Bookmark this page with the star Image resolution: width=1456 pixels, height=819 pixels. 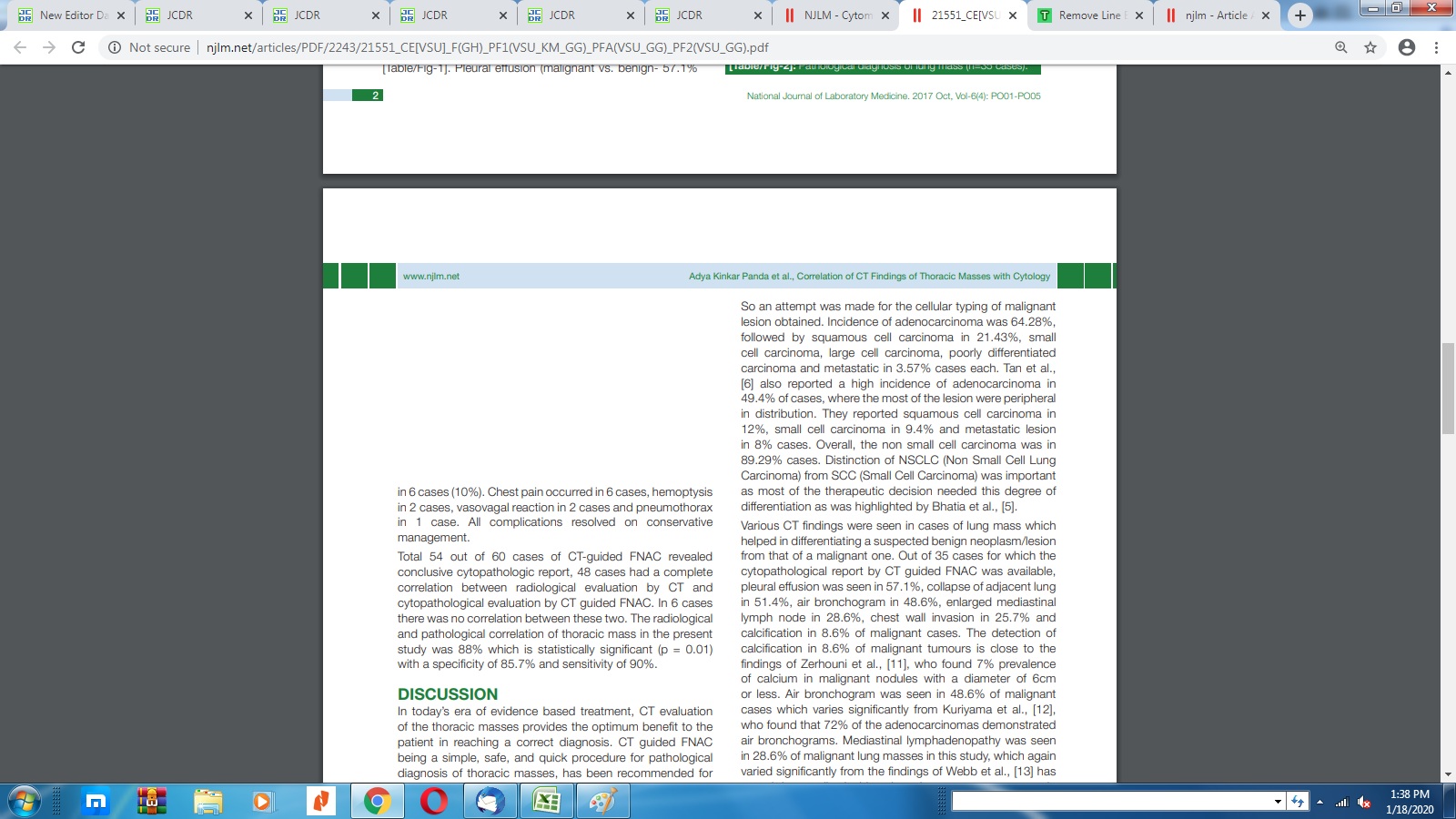tap(1370, 47)
